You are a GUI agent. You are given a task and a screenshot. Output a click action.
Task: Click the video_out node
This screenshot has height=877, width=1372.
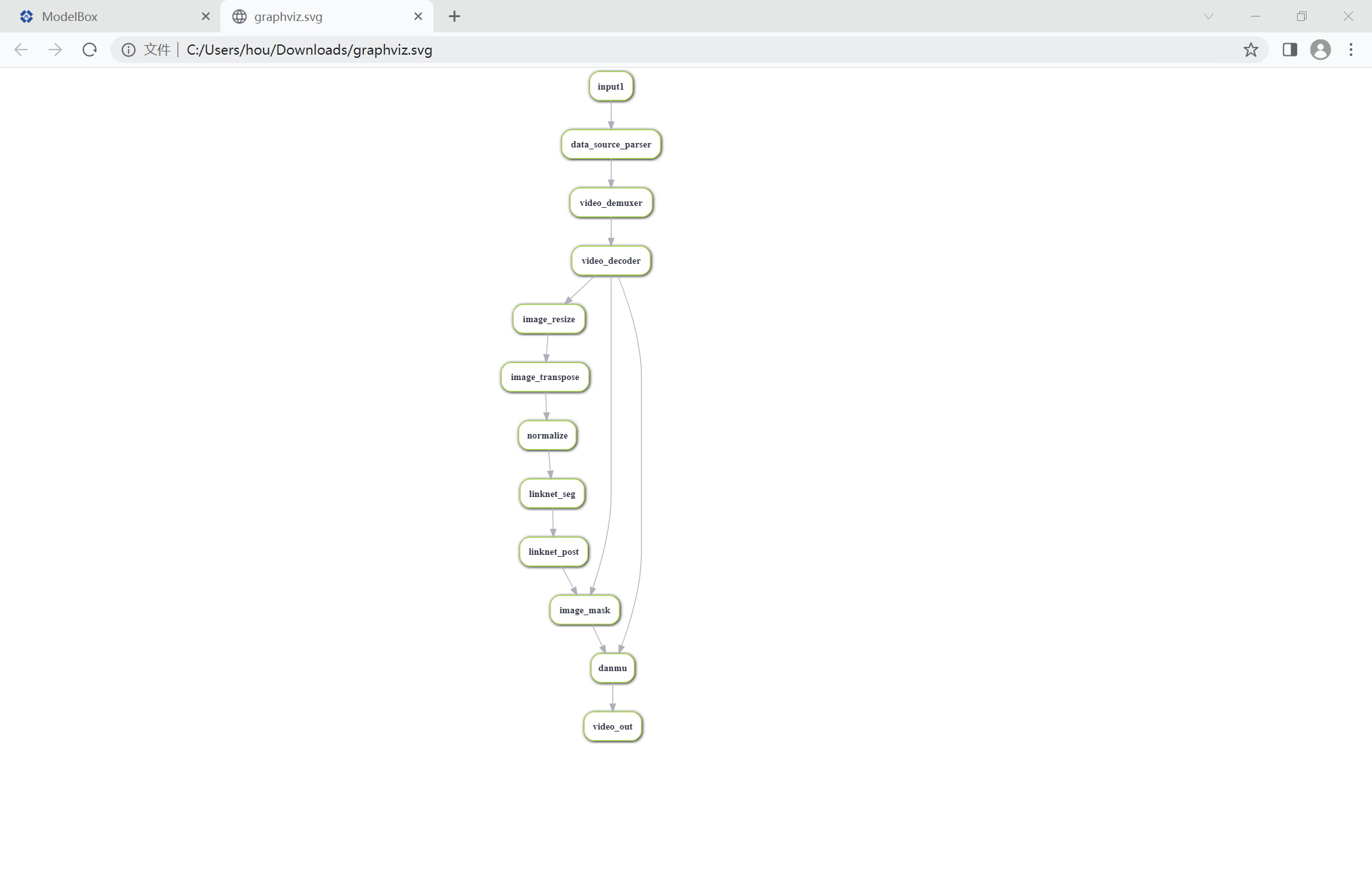pos(612,726)
